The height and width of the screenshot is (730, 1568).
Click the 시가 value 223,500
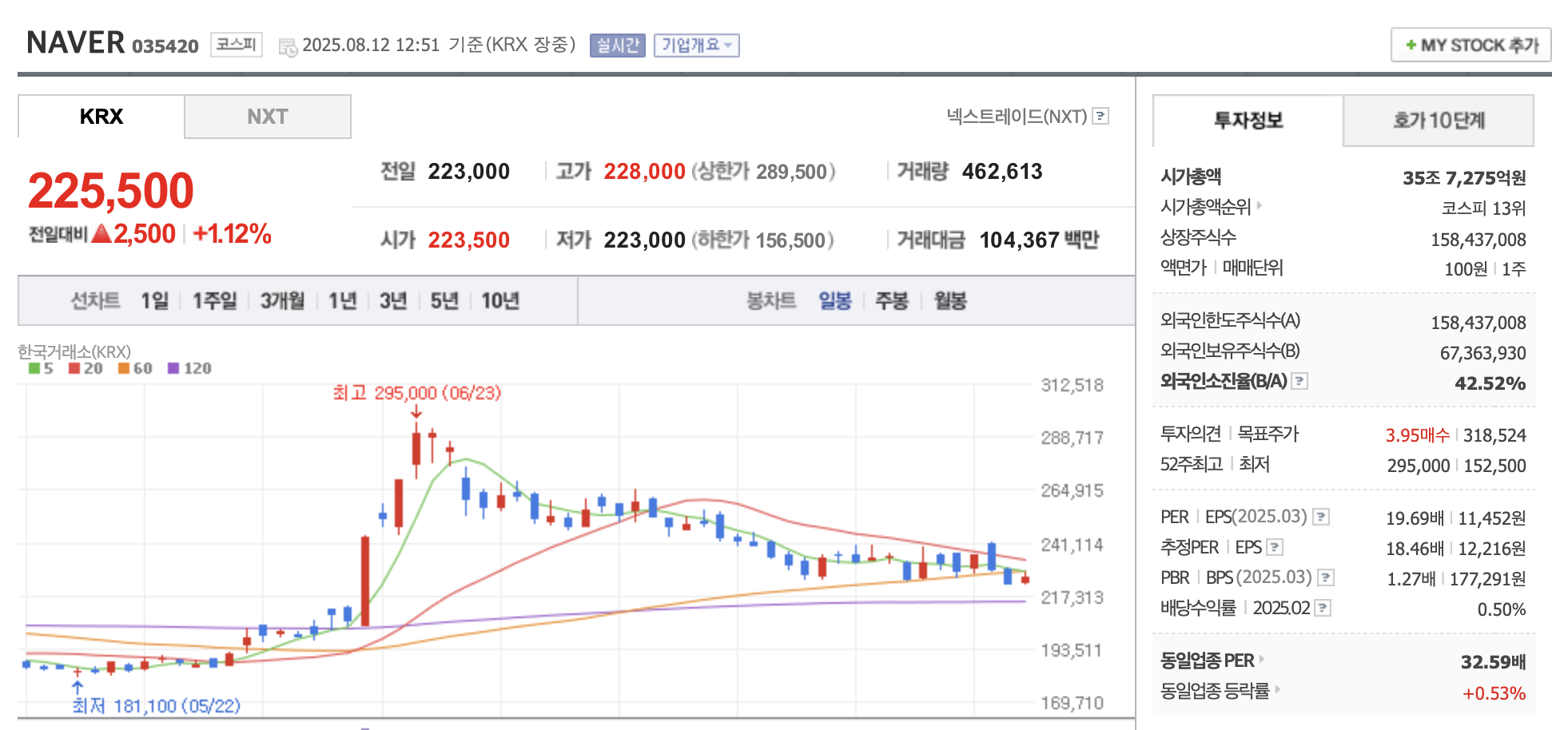(x=468, y=240)
